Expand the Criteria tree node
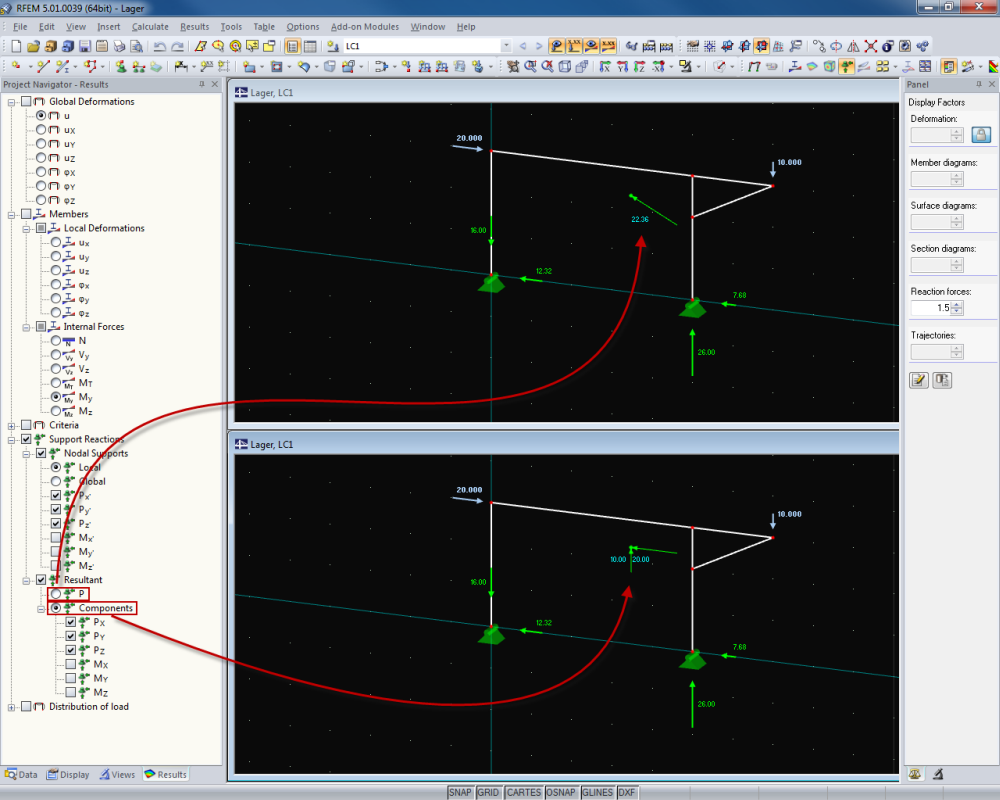 (11, 426)
